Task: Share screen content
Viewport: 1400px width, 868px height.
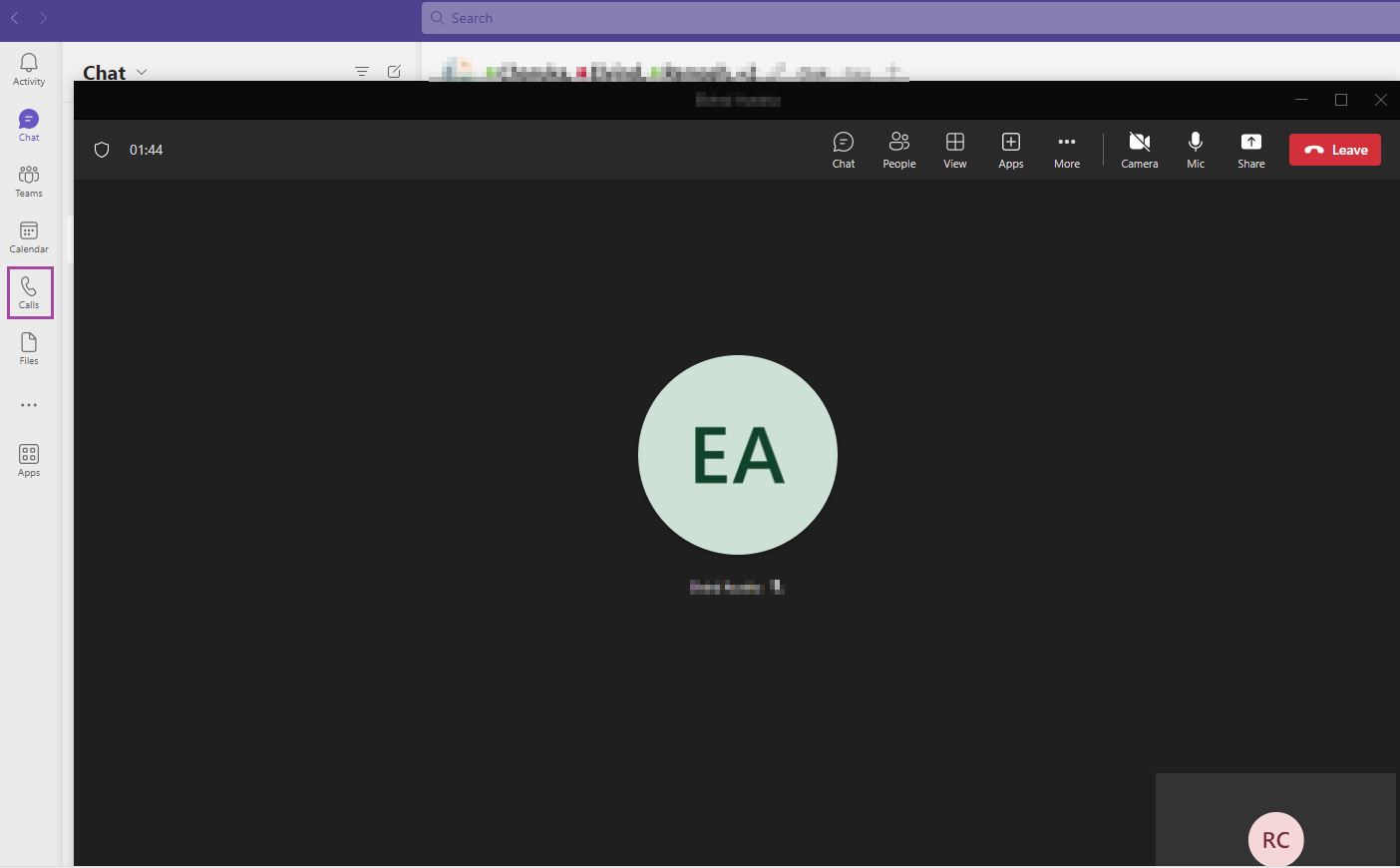Action: [1251, 150]
